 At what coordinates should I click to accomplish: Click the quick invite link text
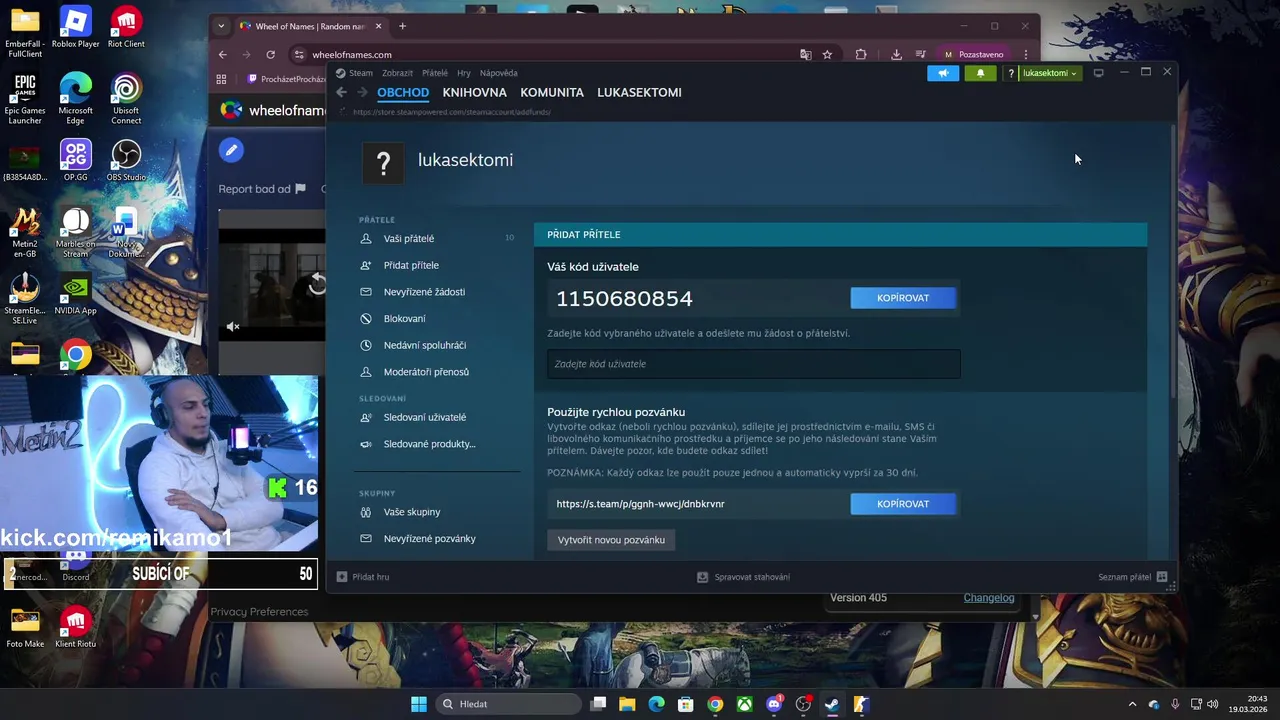[x=640, y=504]
